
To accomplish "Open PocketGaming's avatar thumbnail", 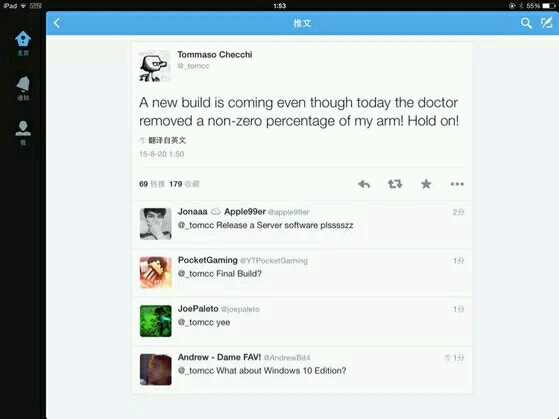I will coord(155,272).
